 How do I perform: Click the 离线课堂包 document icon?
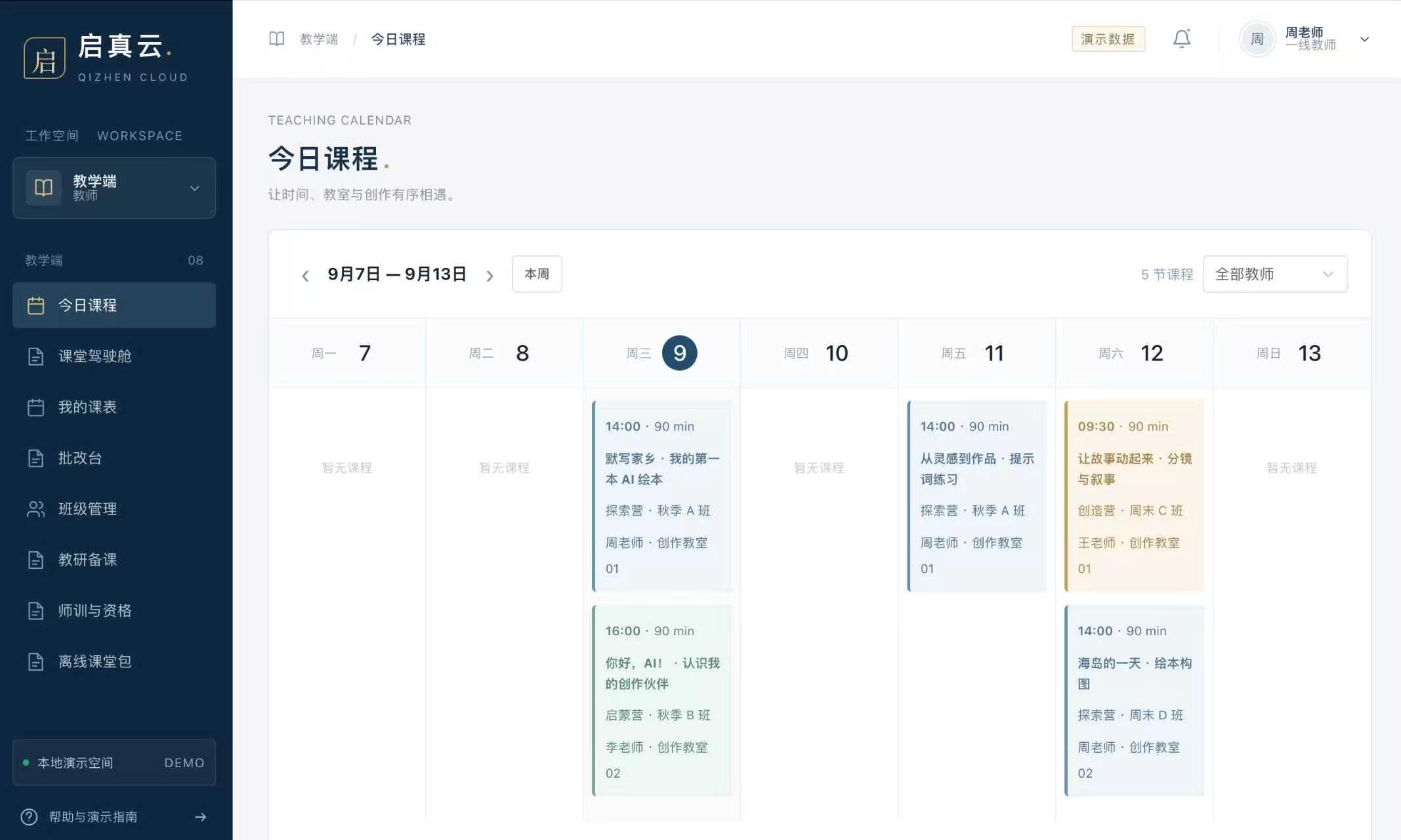coord(36,661)
